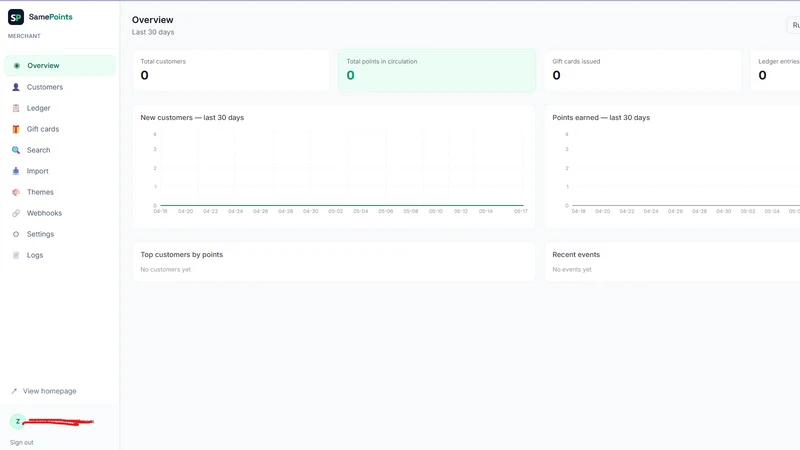The height and width of the screenshot is (450, 800).
Task: Open the Gift cards section
Action: [x=60, y=129]
